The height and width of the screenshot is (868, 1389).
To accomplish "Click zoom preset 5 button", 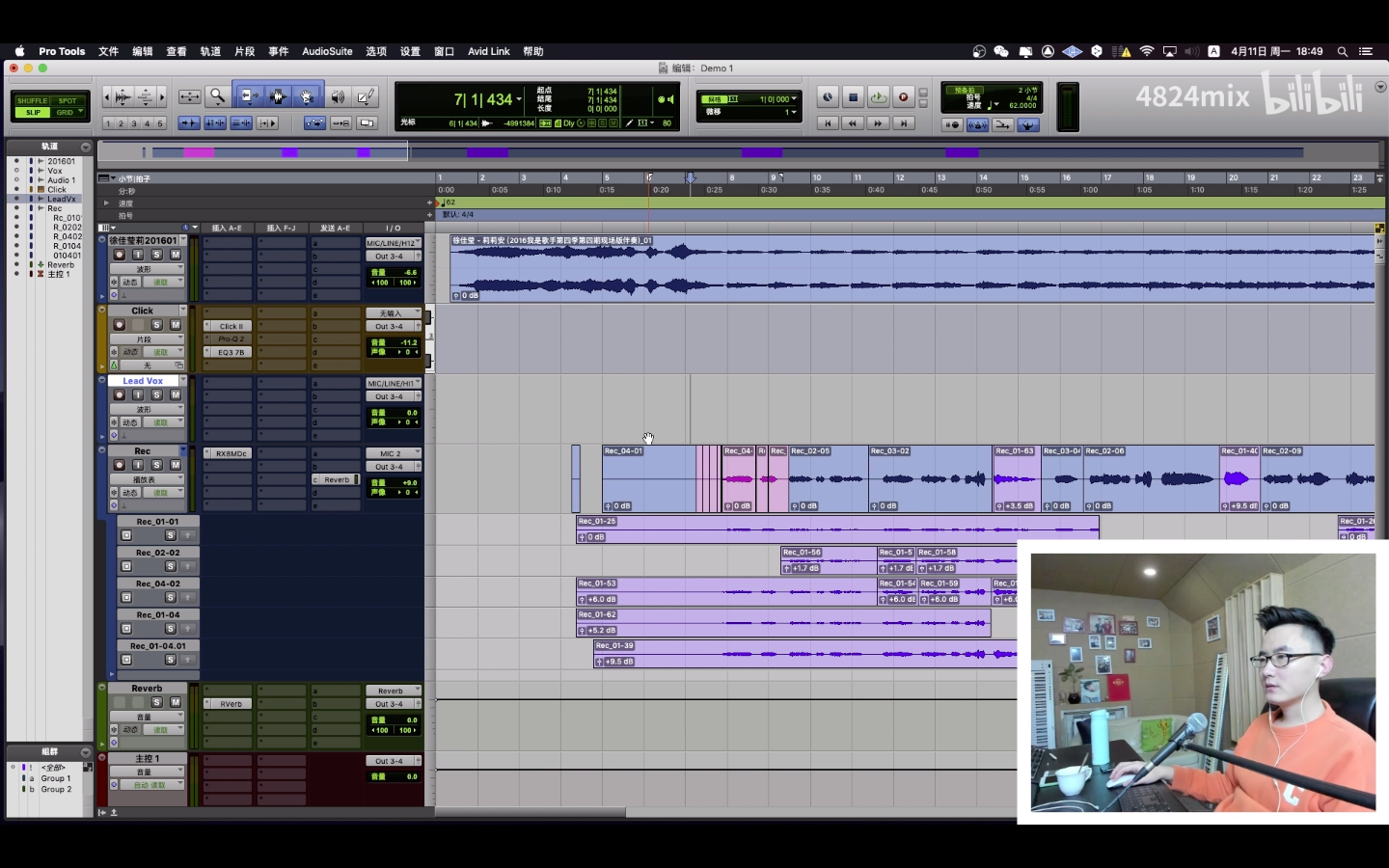I will [160, 123].
